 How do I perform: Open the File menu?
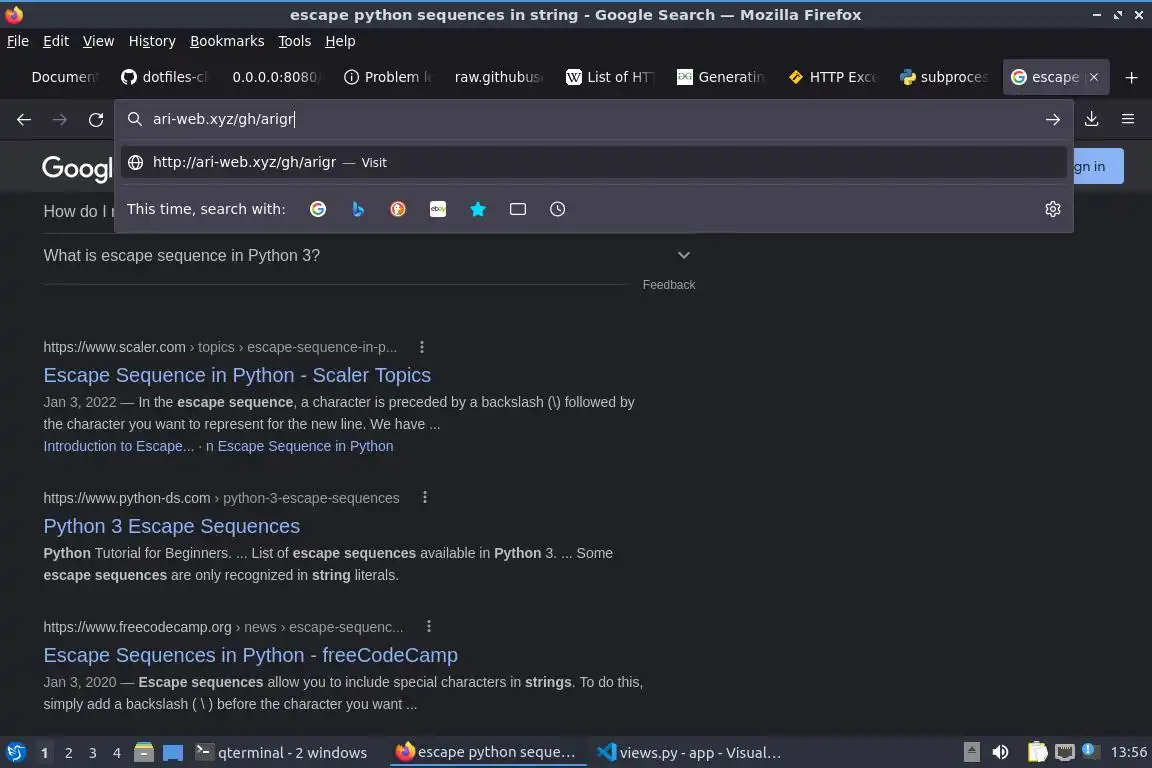pyautogui.click(x=18, y=41)
